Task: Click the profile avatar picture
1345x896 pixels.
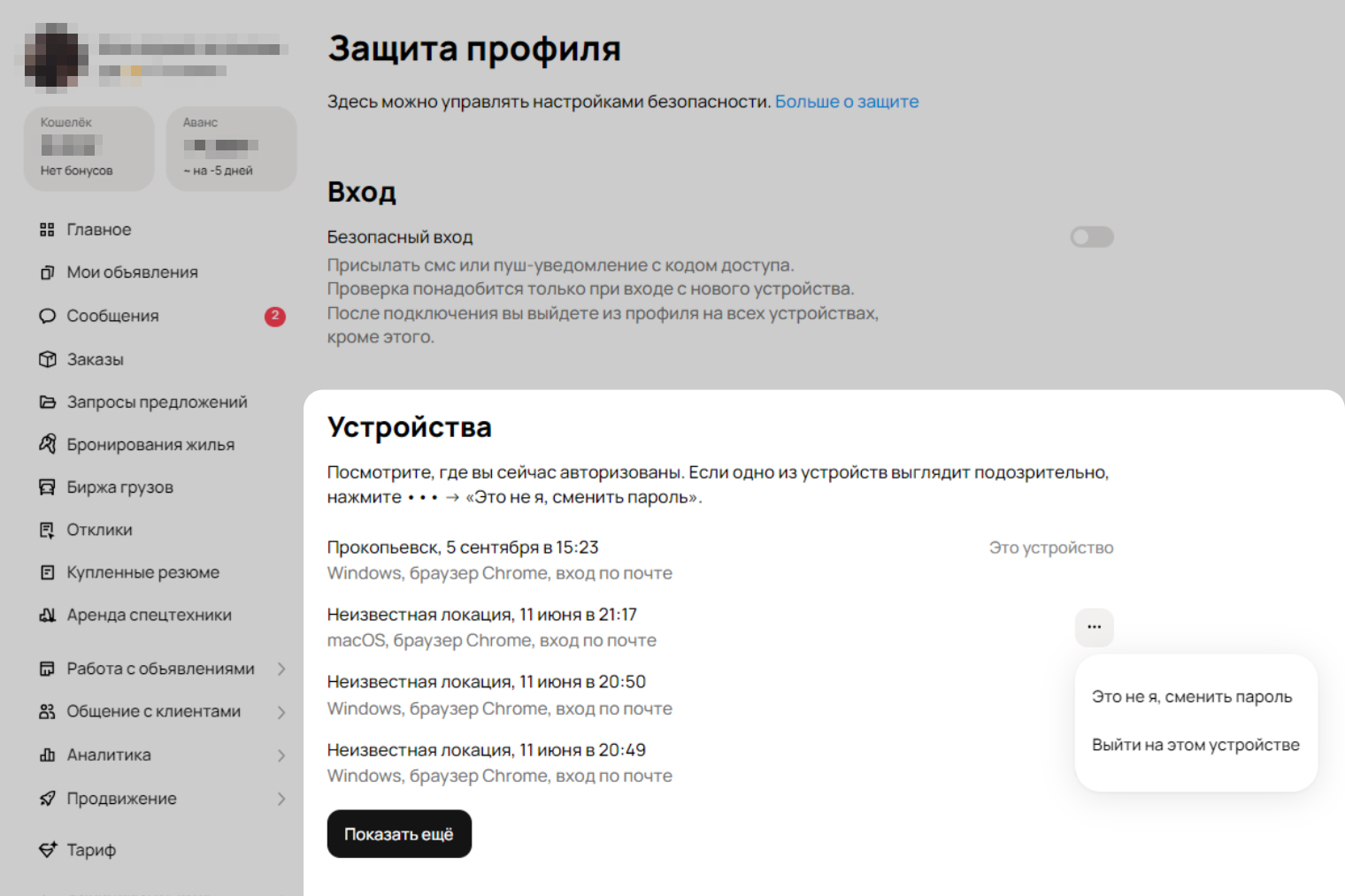Action: 55,57
